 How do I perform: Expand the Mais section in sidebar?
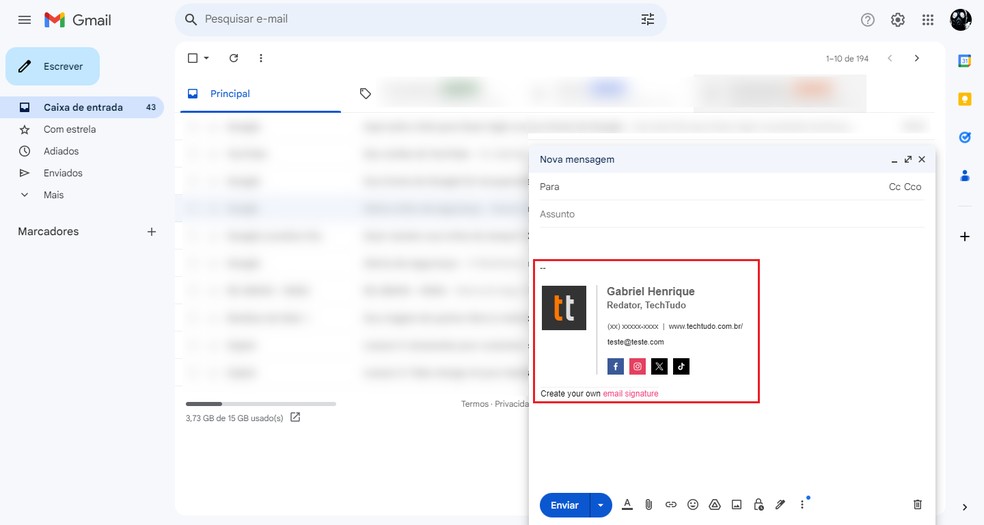(53, 195)
